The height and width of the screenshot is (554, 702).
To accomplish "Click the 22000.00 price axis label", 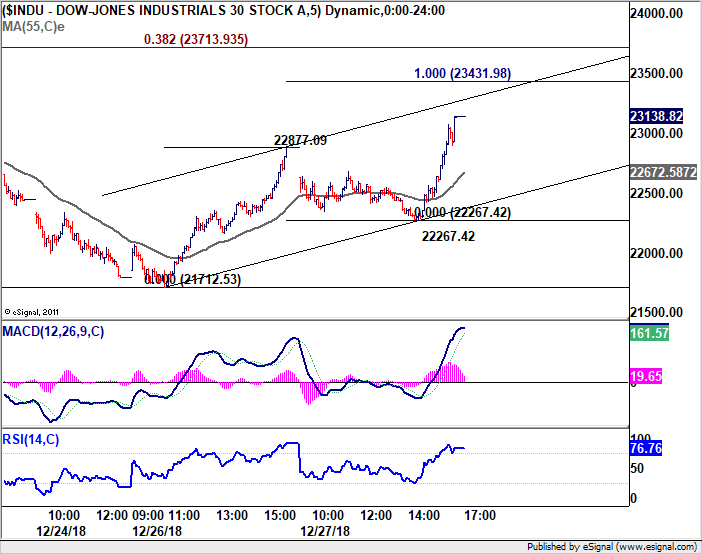I will (656, 253).
